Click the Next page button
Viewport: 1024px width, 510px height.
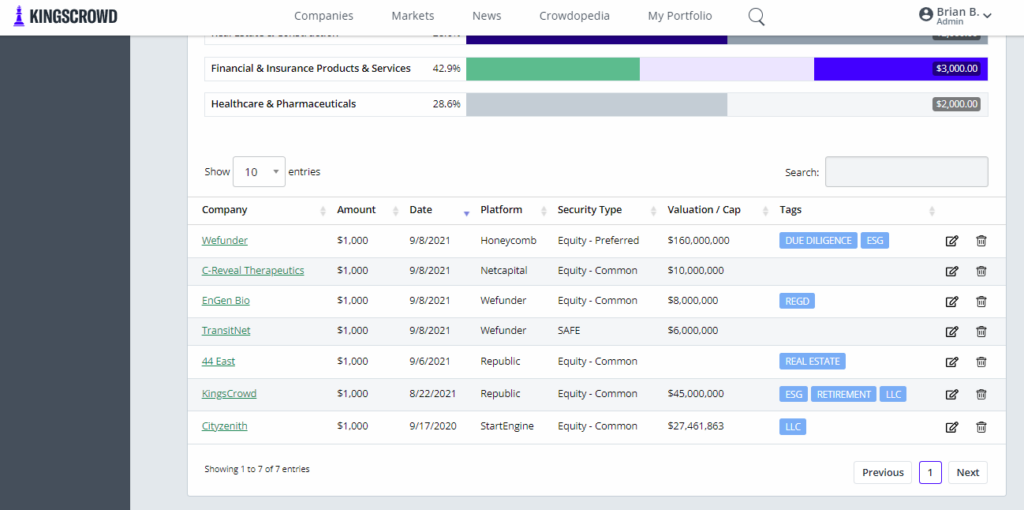click(968, 473)
